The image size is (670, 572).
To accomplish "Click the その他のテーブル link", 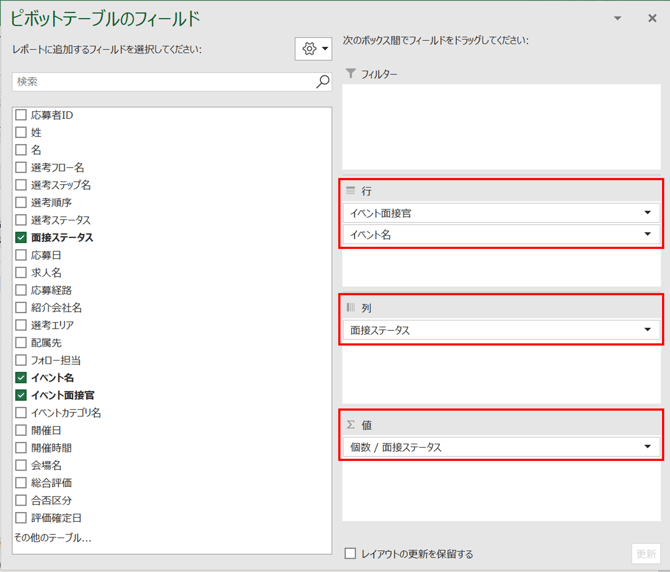I will [53, 537].
